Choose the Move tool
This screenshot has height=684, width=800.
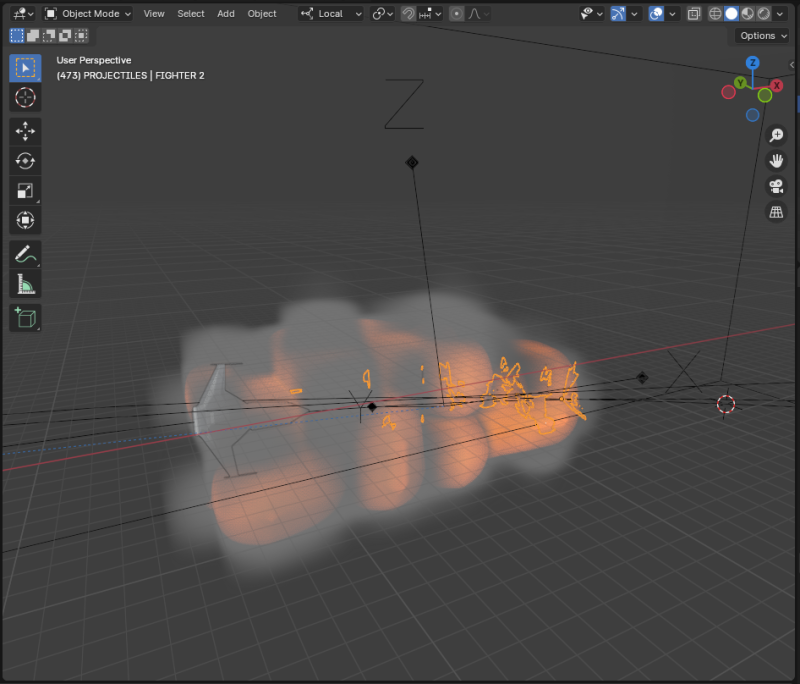tap(25, 131)
